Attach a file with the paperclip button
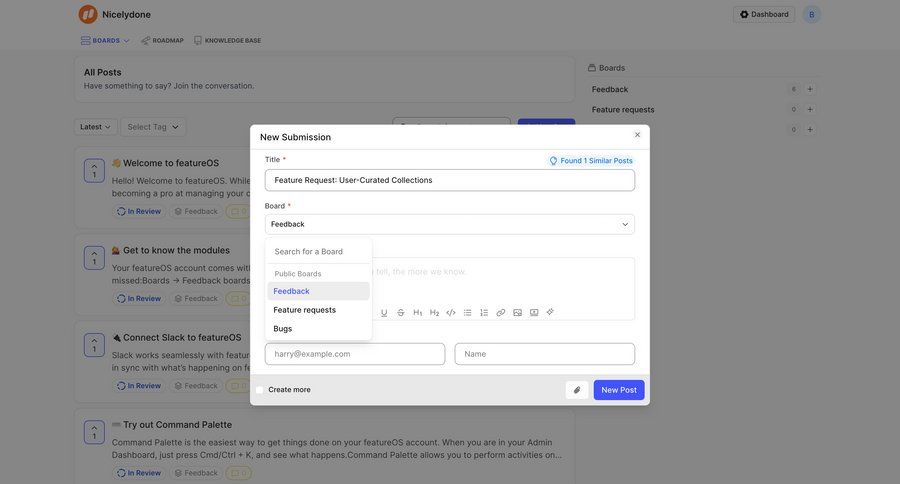The width and height of the screenshot is (900, 484). point(577,390)
